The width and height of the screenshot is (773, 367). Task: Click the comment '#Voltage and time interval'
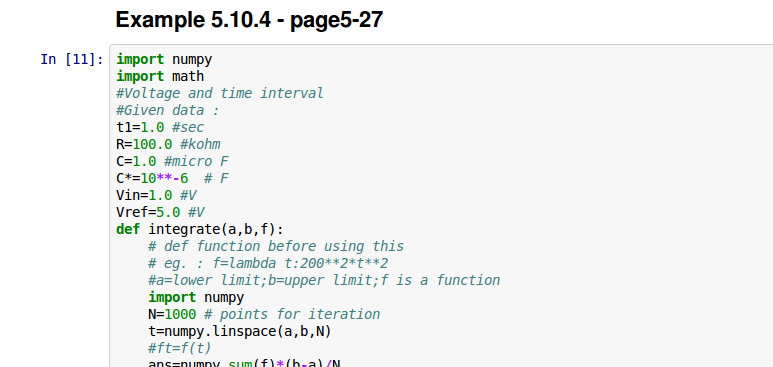coord(220,93)
